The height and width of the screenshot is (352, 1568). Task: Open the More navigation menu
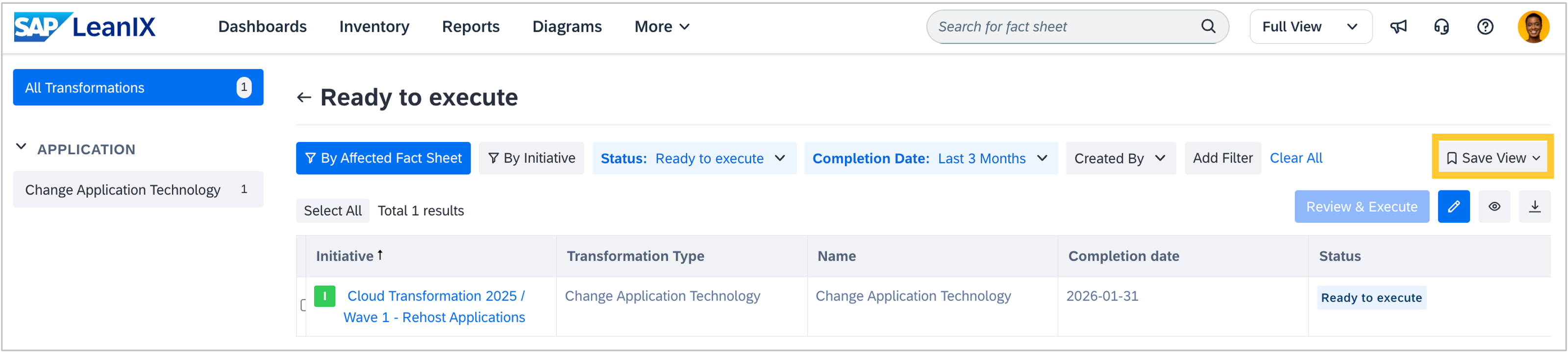tap(662, 27)
